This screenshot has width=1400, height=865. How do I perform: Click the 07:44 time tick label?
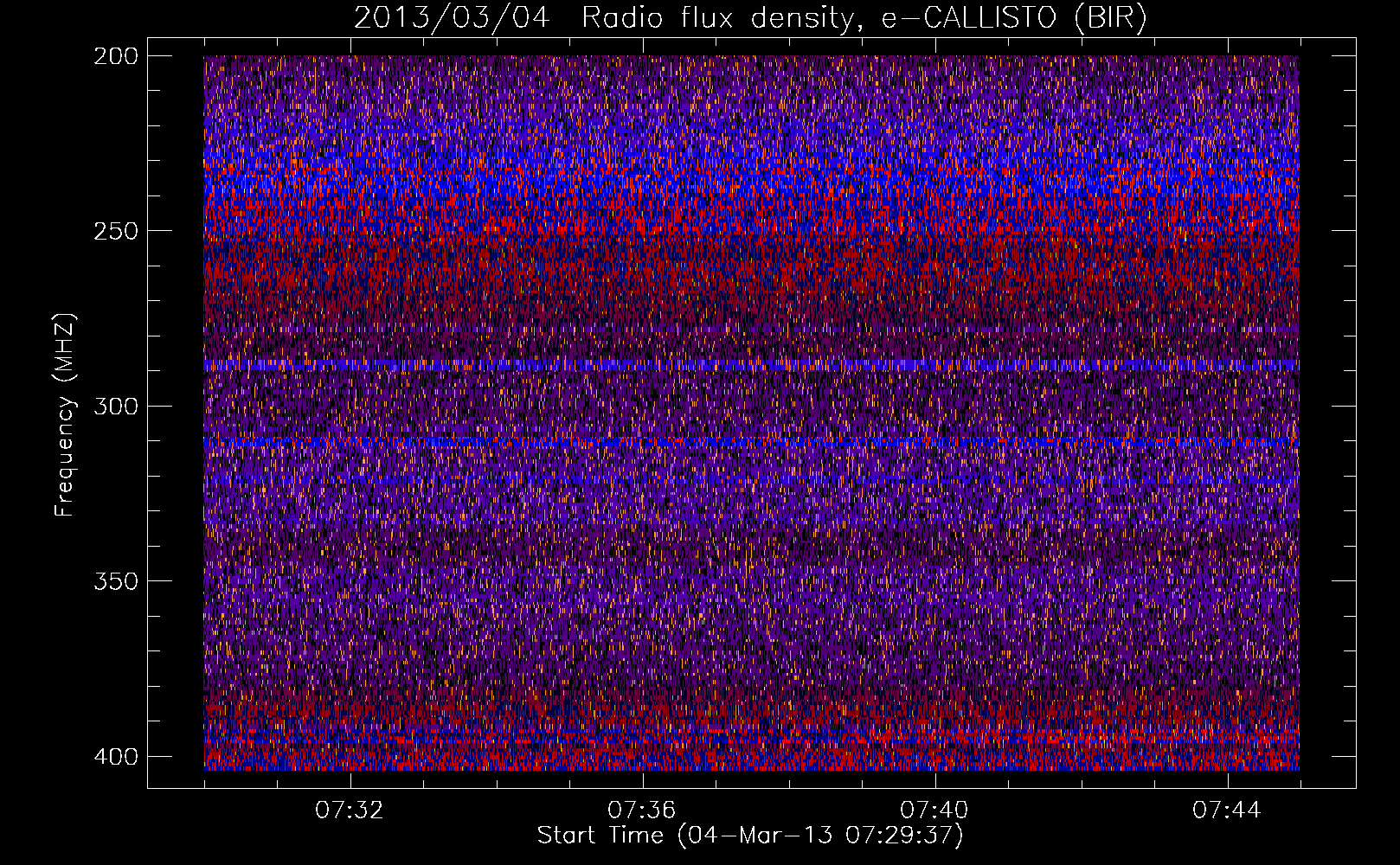click(1227, 811)
